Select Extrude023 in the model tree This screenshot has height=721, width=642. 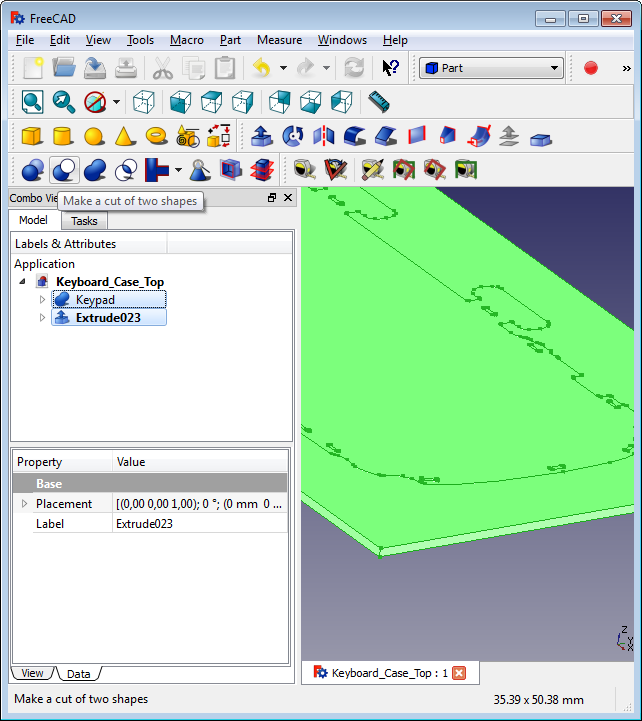(x=108, y=318)
